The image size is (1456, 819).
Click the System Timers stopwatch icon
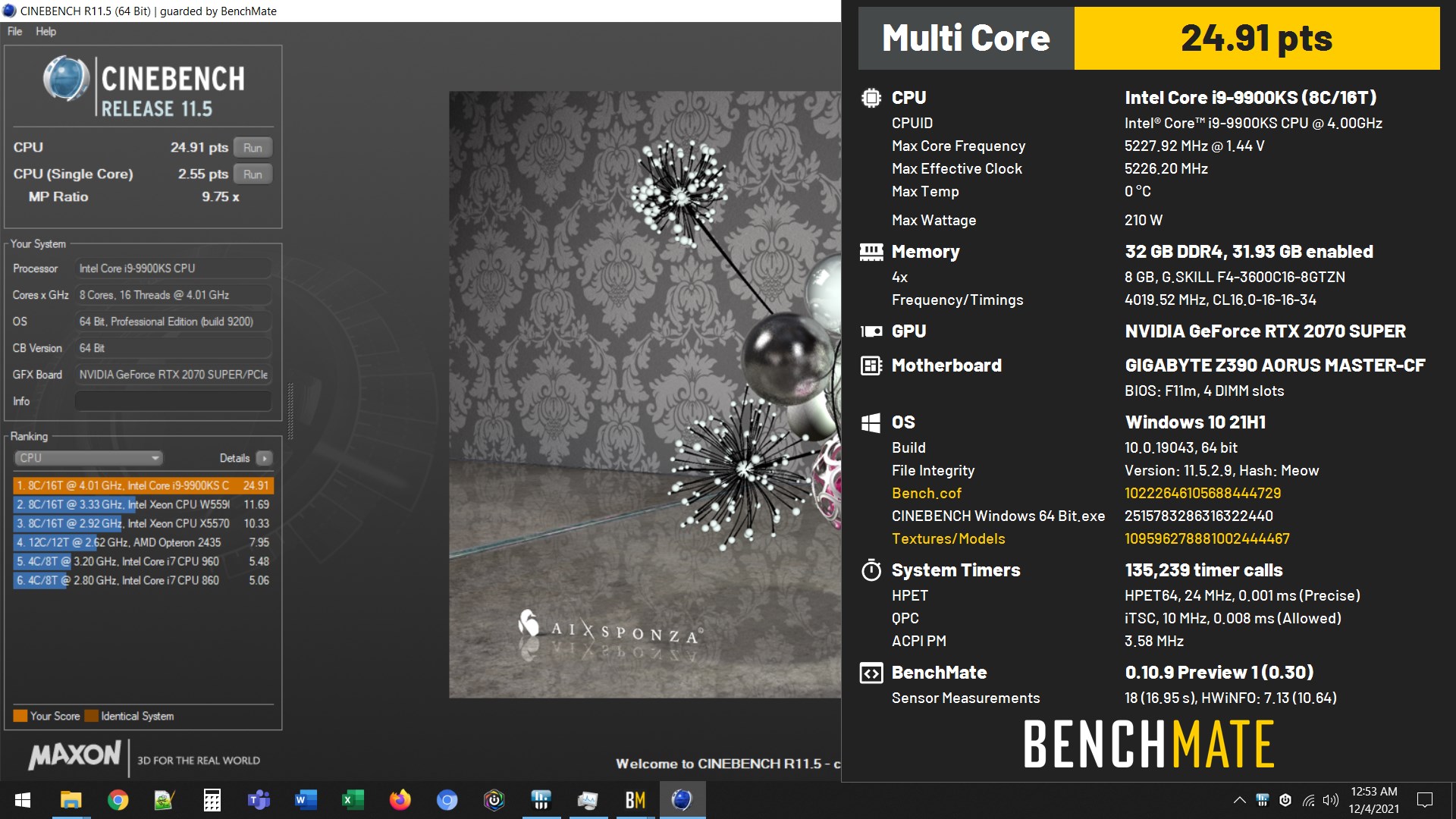[871, 570]
